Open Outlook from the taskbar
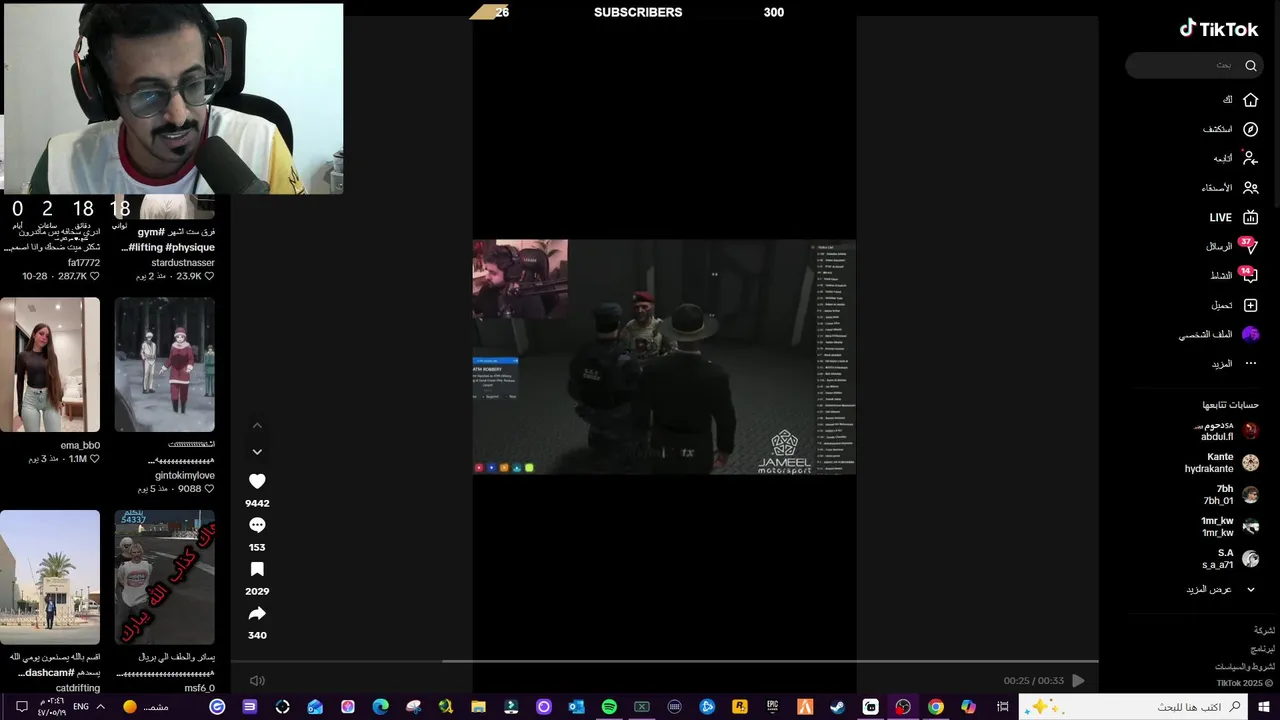Image resolution: width=1280 pixels, height=720 pixels. click(x=576, y=707)
